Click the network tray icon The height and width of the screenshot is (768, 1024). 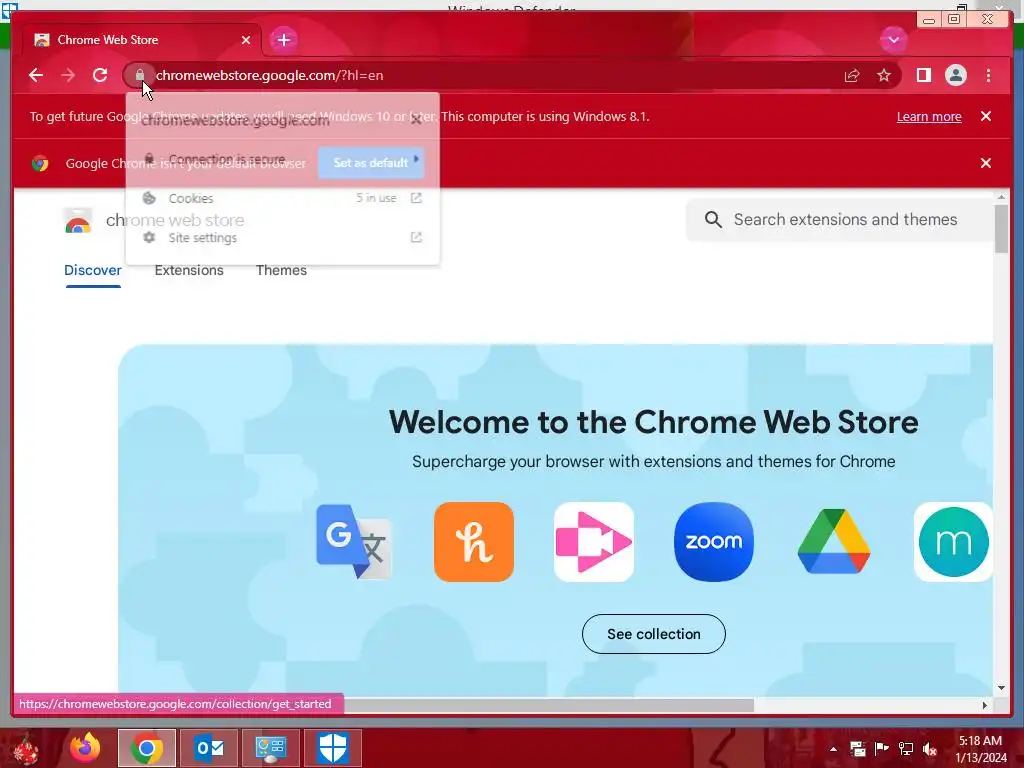tap(906, 749)
